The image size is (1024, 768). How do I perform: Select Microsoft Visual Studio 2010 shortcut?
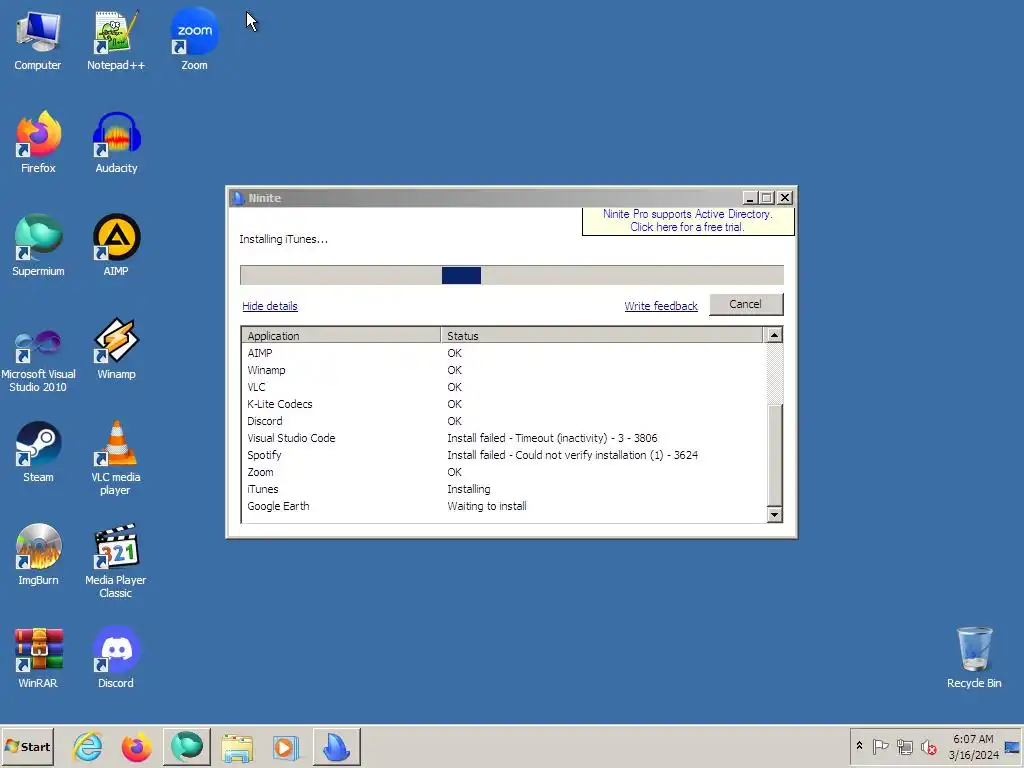[38, 360]
